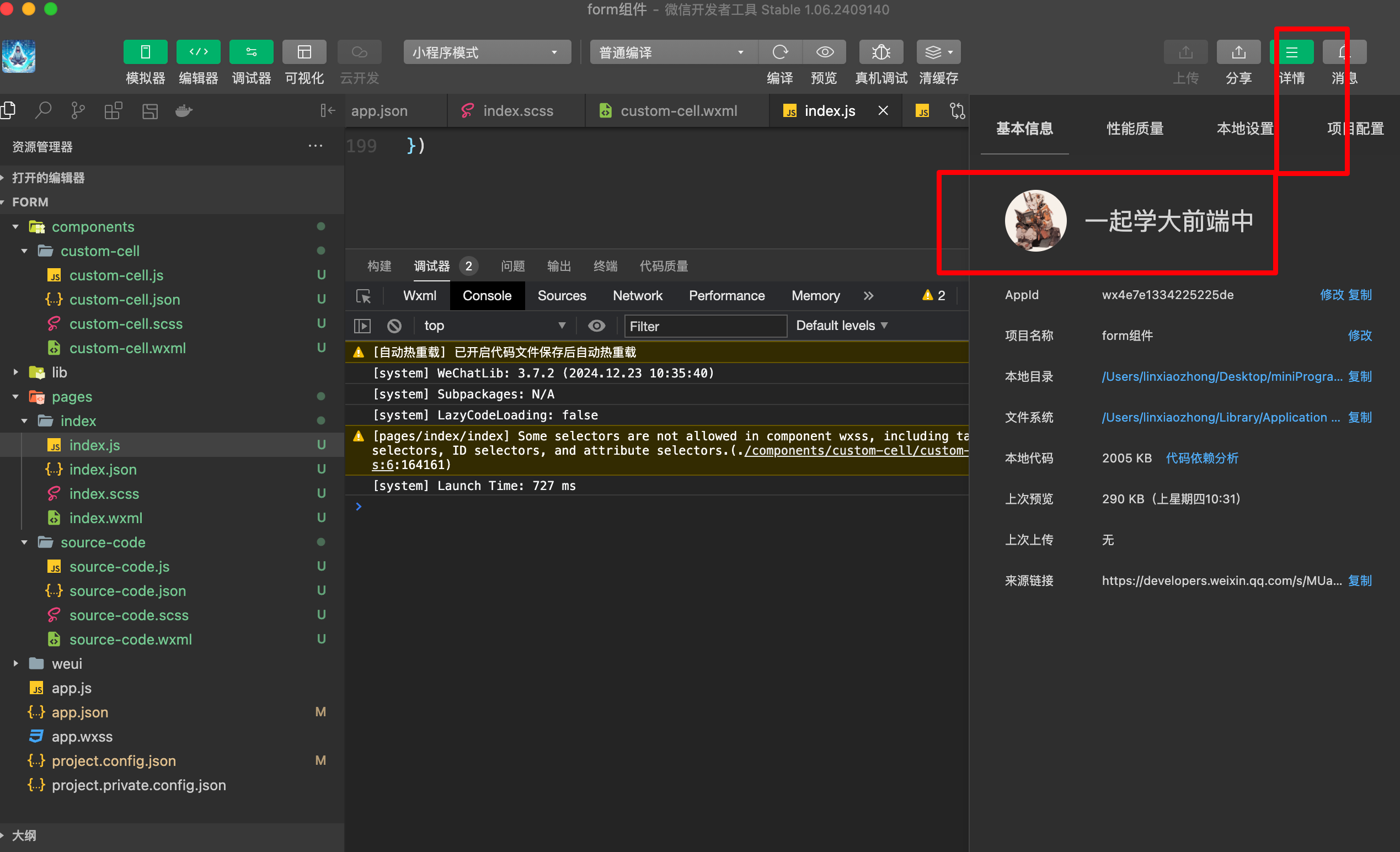Click the inspect element picker icon
1400x852 pixels.
coord(363,296)
